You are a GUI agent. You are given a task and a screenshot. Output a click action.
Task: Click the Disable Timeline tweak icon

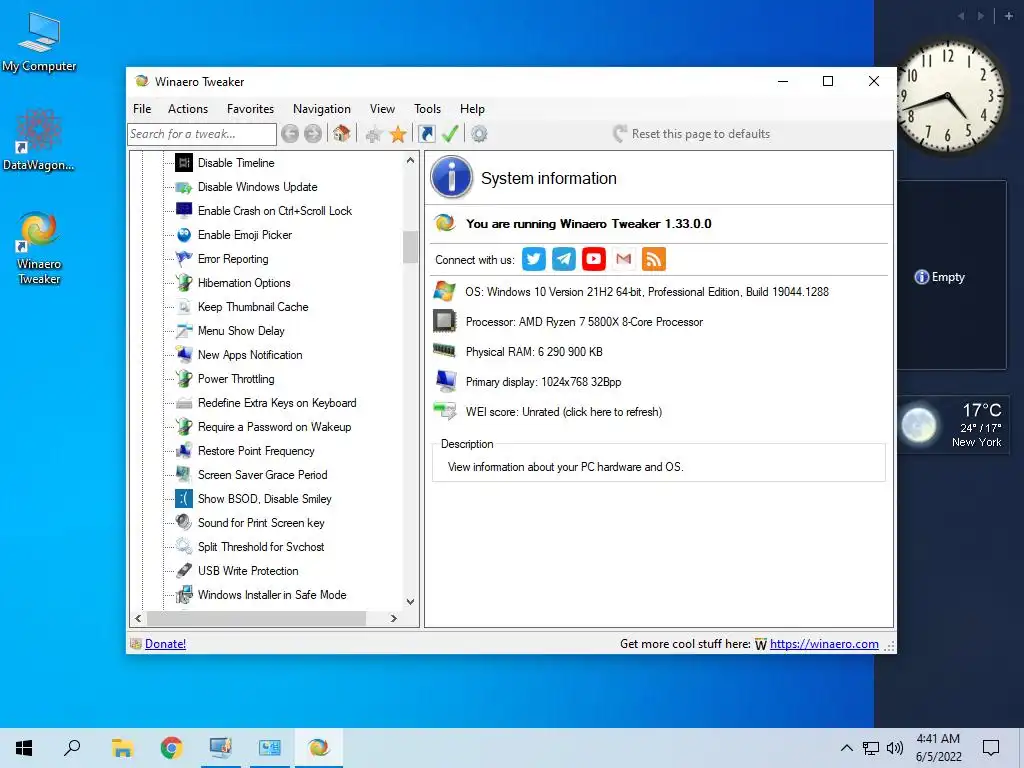click(184, 163)
